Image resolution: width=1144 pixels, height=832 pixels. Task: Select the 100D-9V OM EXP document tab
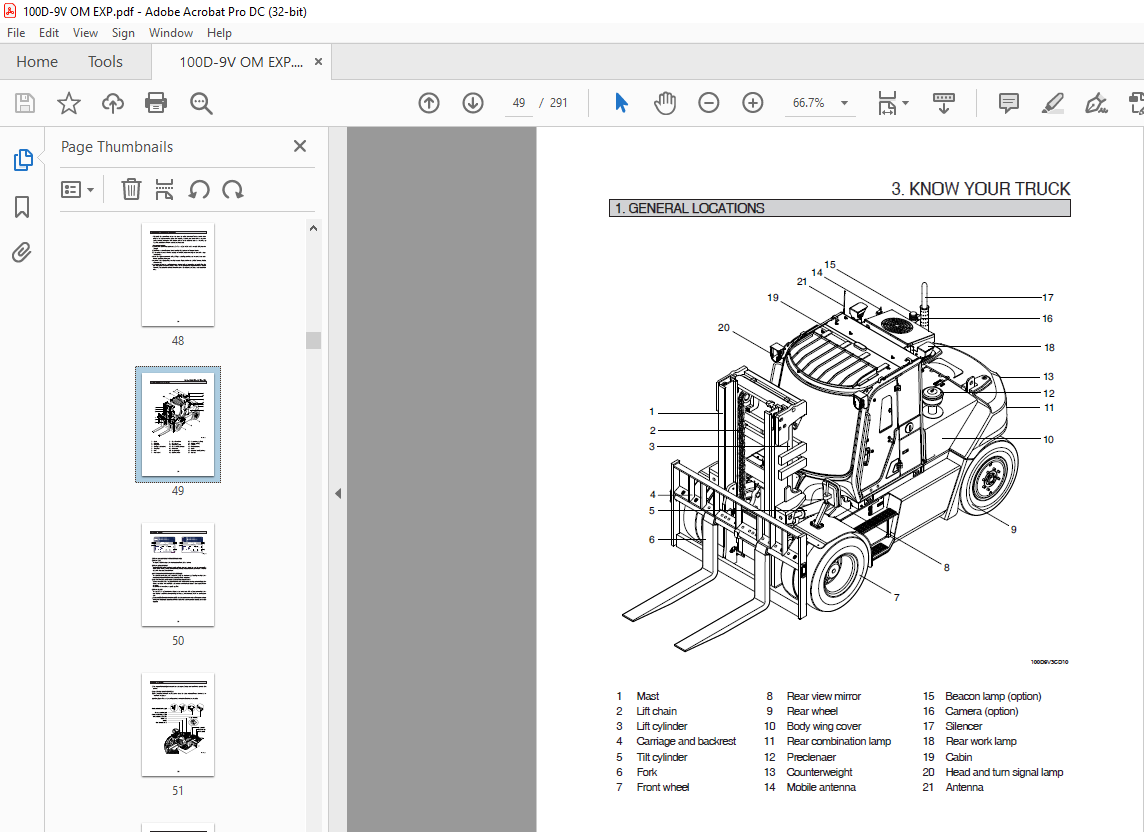coord(240,62)
